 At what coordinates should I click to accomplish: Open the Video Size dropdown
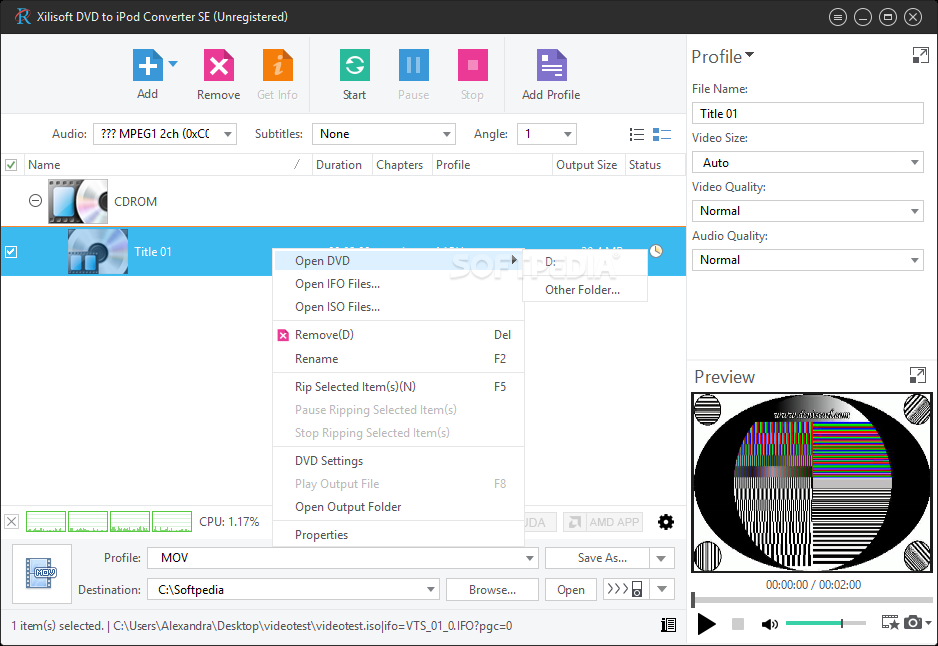pyautogui.click(x=807, y=162)
